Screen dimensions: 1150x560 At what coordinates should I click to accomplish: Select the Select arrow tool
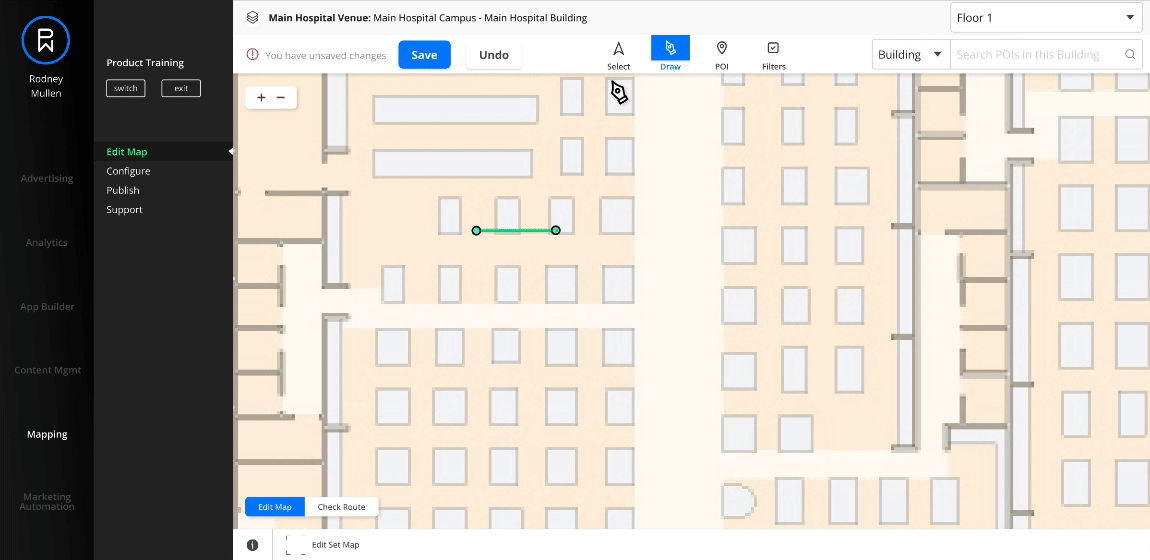click(618, 55)
